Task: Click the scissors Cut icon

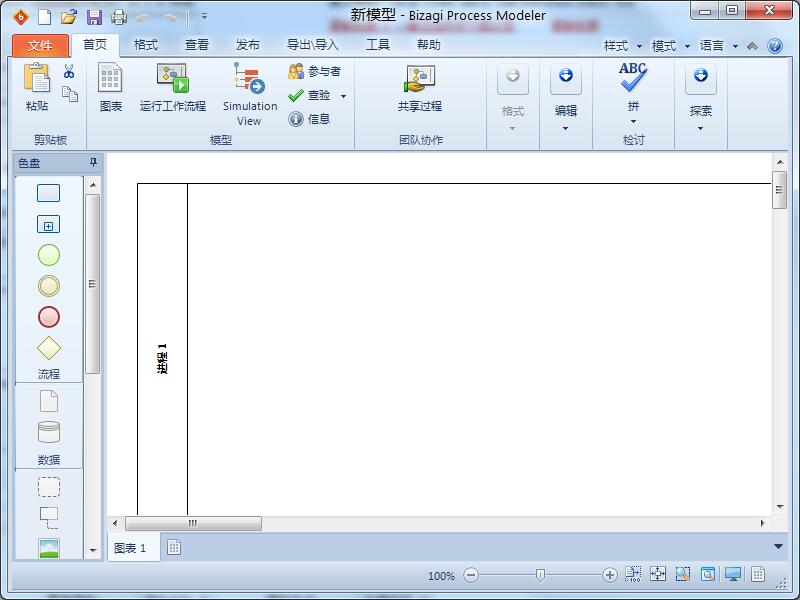Action: tap(69, 72)
